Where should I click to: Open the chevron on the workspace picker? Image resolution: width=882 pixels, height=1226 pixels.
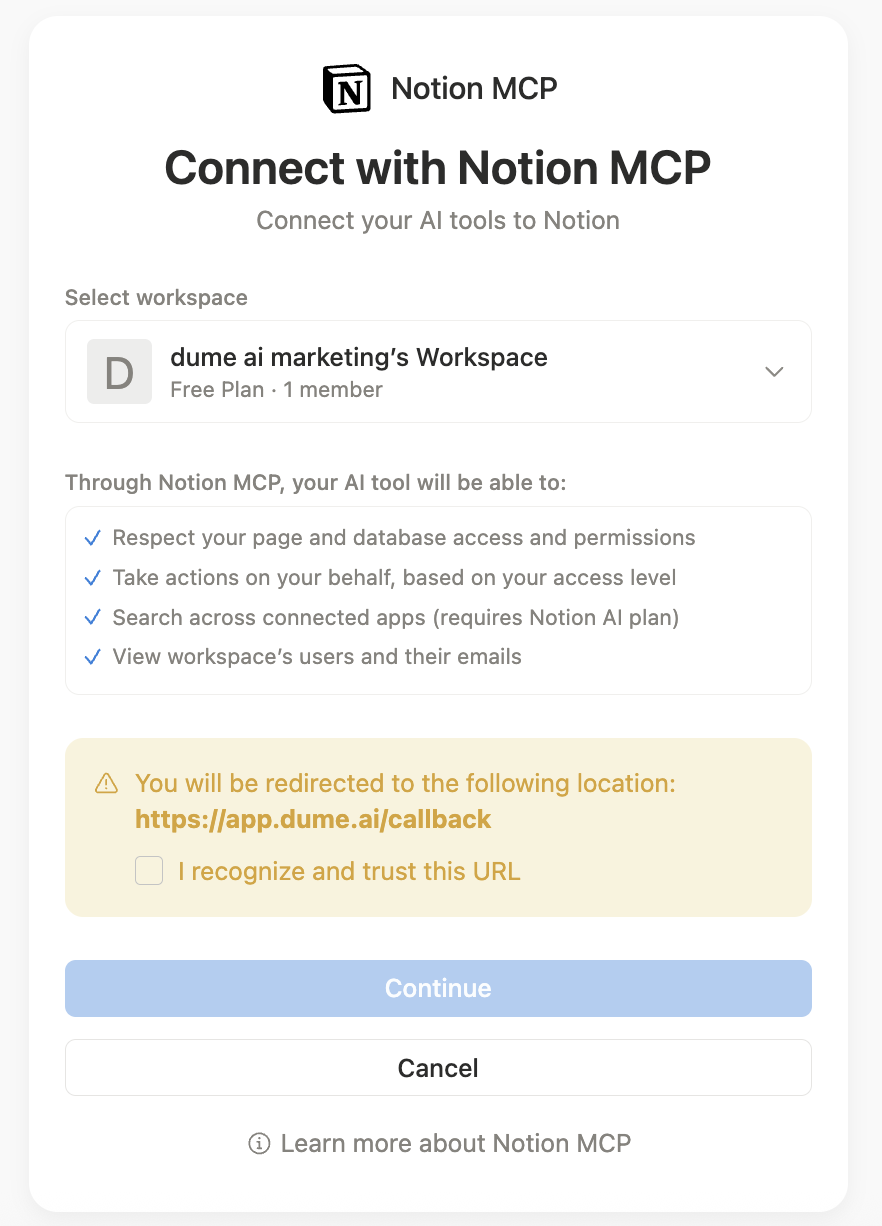tap(774, 371)
